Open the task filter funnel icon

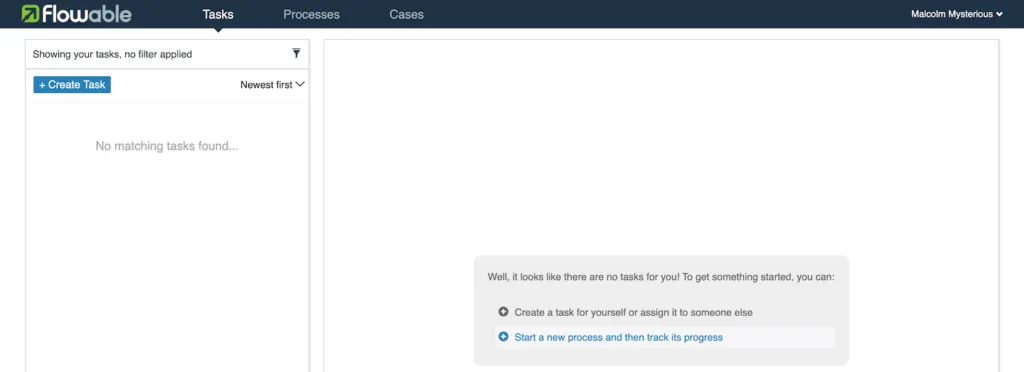[x=296, y=54]
